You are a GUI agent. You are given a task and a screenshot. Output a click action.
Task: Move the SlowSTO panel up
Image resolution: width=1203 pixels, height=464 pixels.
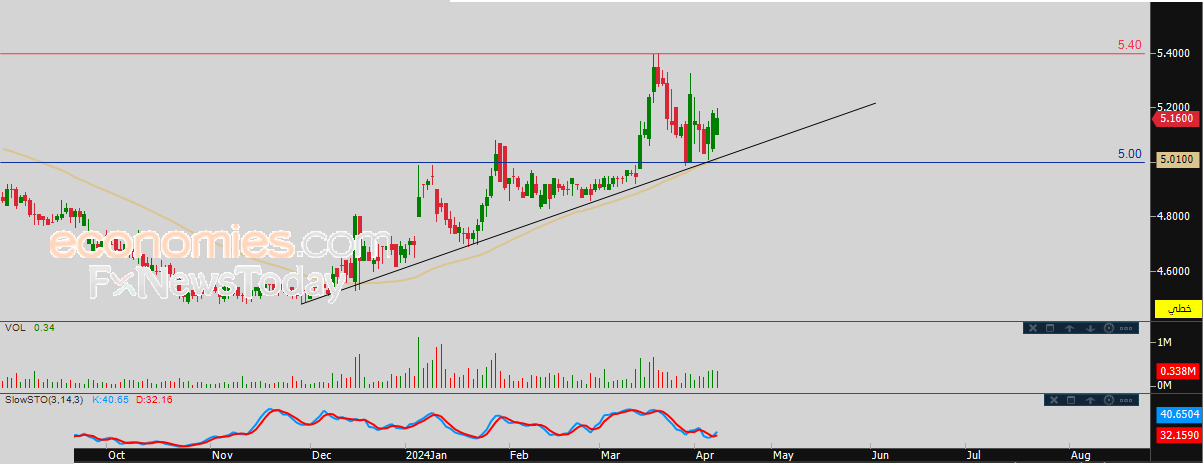[x=1090, y=400]
